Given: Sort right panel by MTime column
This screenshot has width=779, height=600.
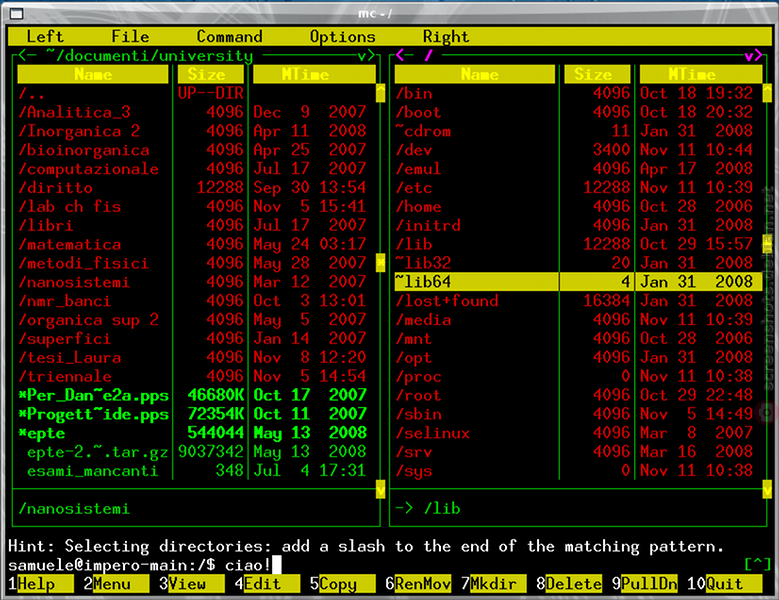Looking at the screenshot, I should pyautogui.click(x=701, y=74).
